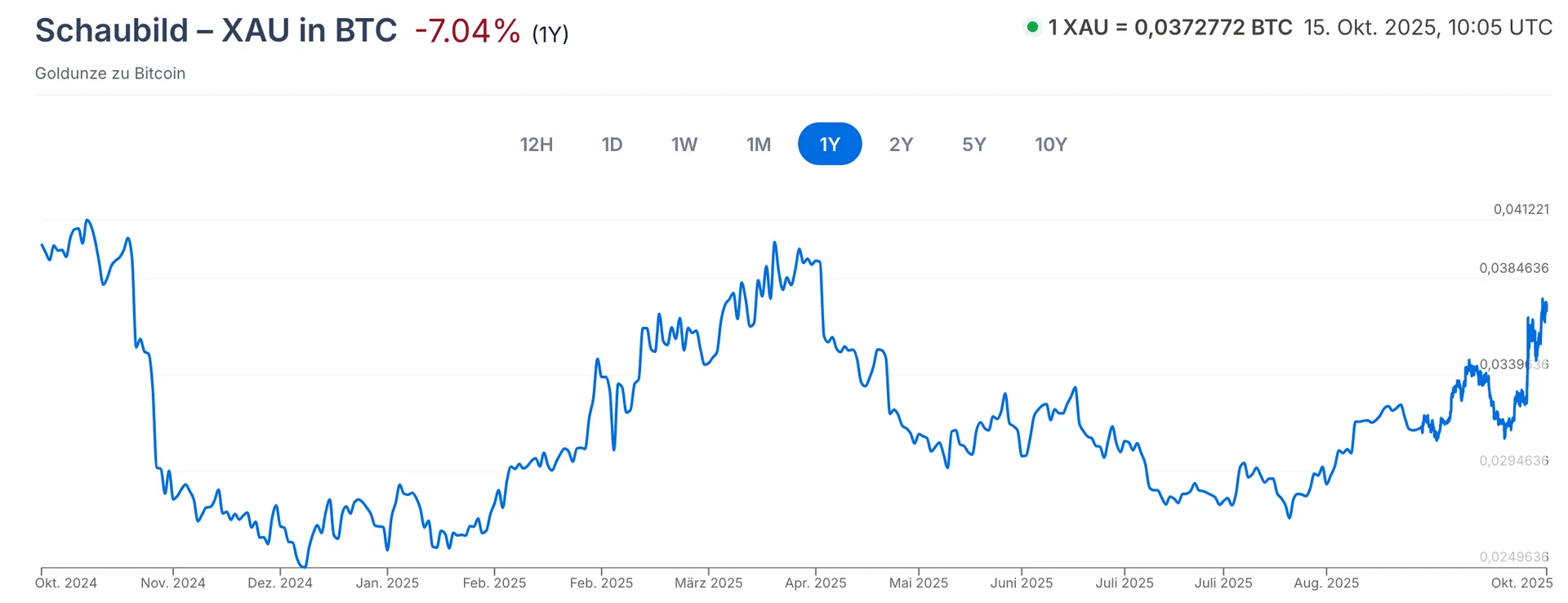The height and width of the screenshot is (603, 1568).
Task: Click the -7.04% change value
Action: [467, 32]
